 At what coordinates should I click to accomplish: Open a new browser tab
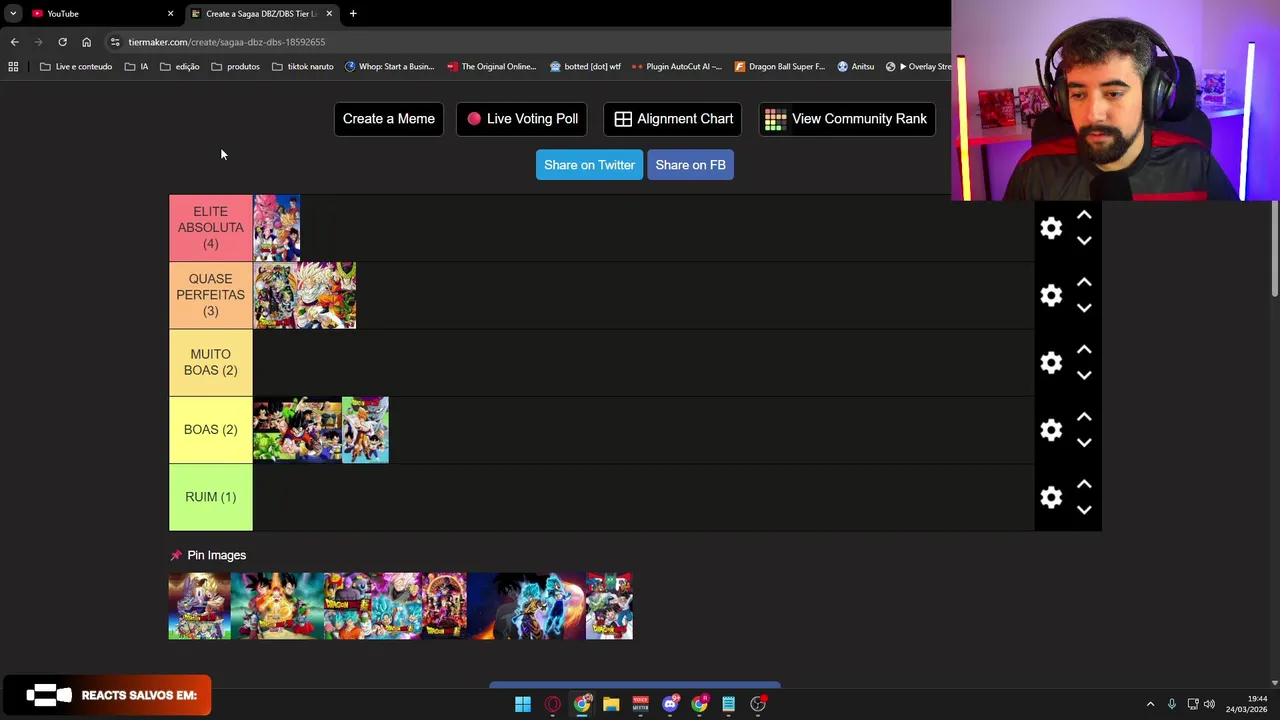coord(353,14)
